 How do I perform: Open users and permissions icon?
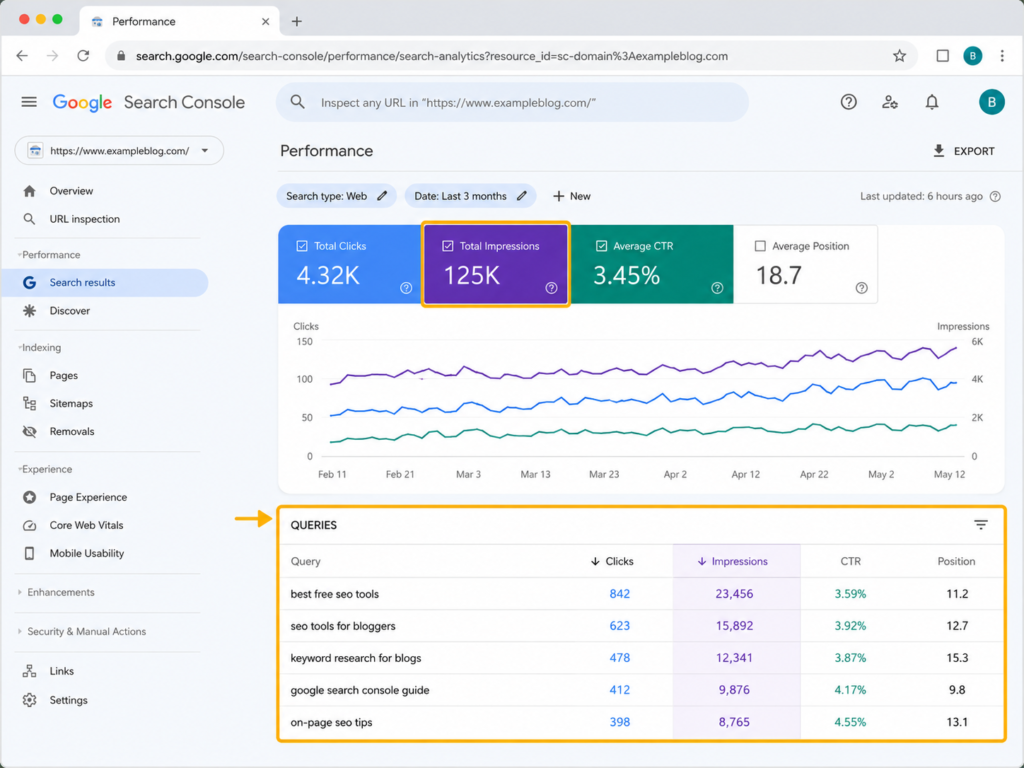pos(889,102)
